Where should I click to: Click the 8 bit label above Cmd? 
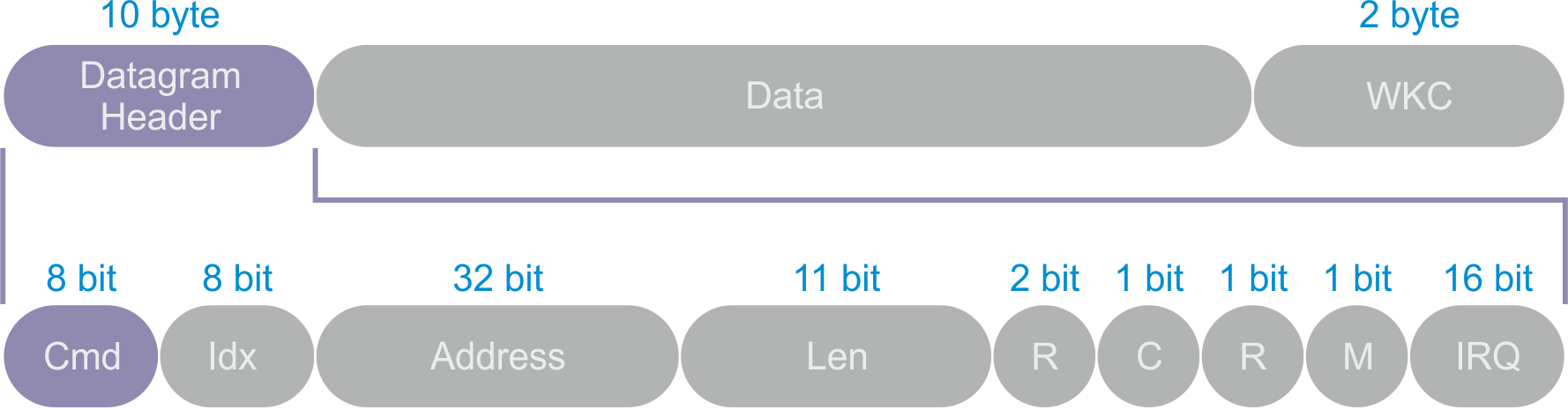81,279
